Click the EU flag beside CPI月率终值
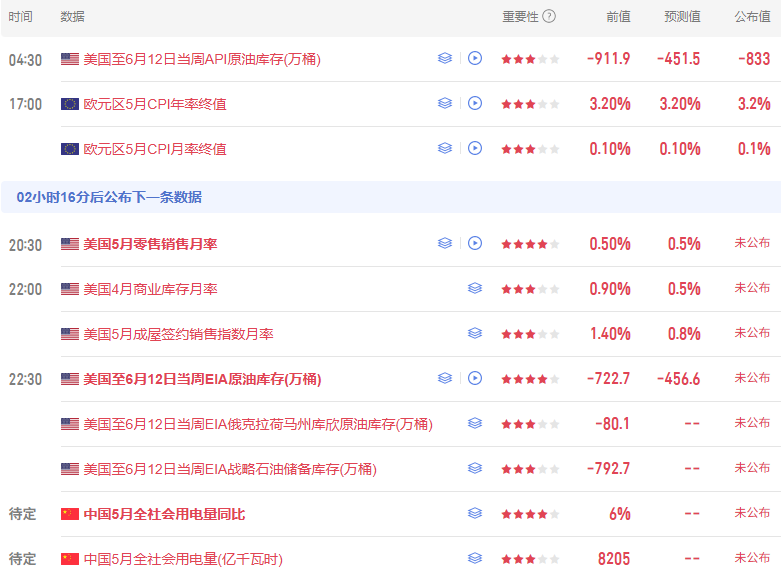The width and height of the screenshot is (781, 577). coord(70,149)
